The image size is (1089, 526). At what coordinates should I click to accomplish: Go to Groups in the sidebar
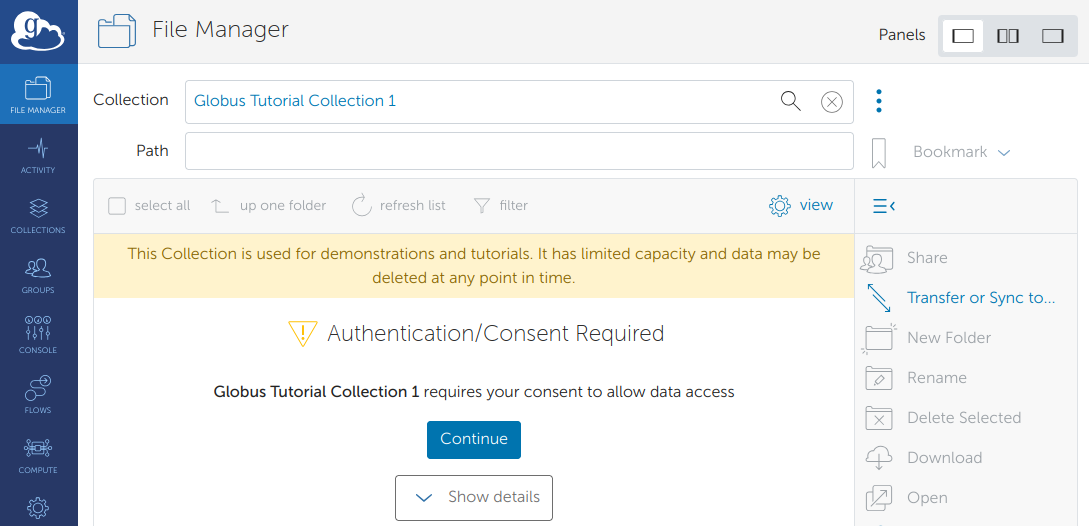point(38,275)
